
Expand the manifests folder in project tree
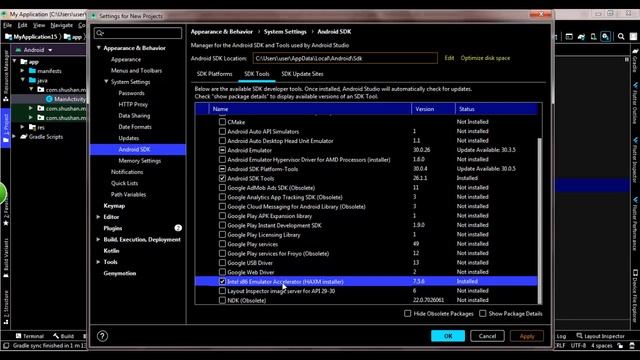point(22,71)
